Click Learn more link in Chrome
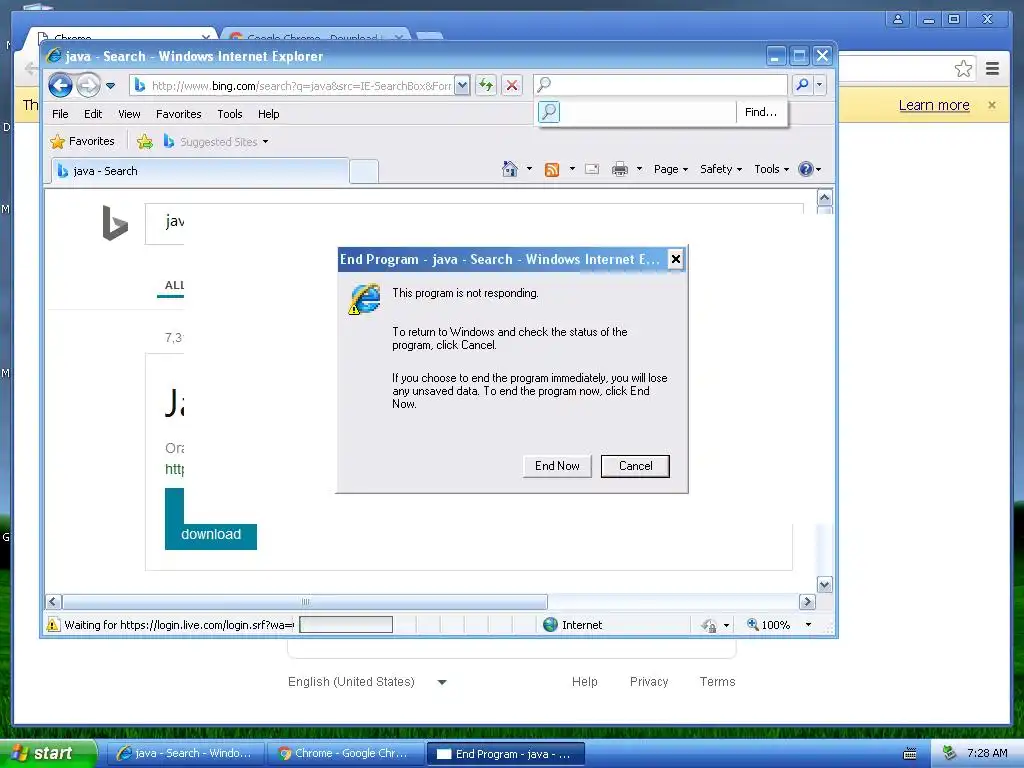Screen dimensions: 1024x768 pyautogui.click(x=934, y=105)
